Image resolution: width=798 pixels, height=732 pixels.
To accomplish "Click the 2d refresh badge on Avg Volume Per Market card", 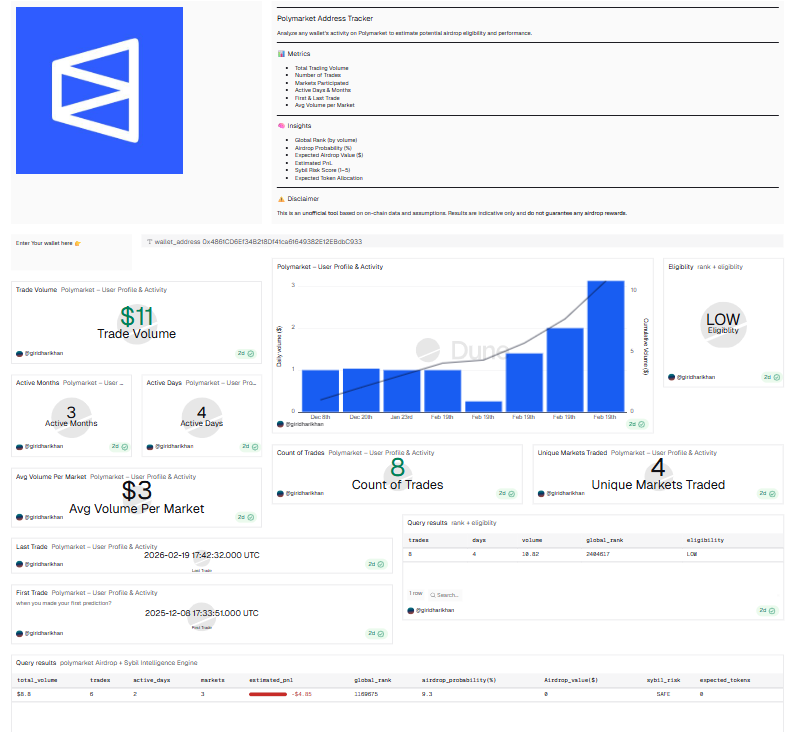I will pyautogui.click(x=246, y=517).
